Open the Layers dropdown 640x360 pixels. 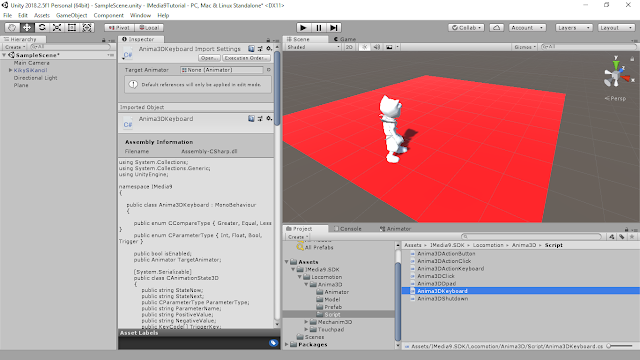[x=574, y=28]
